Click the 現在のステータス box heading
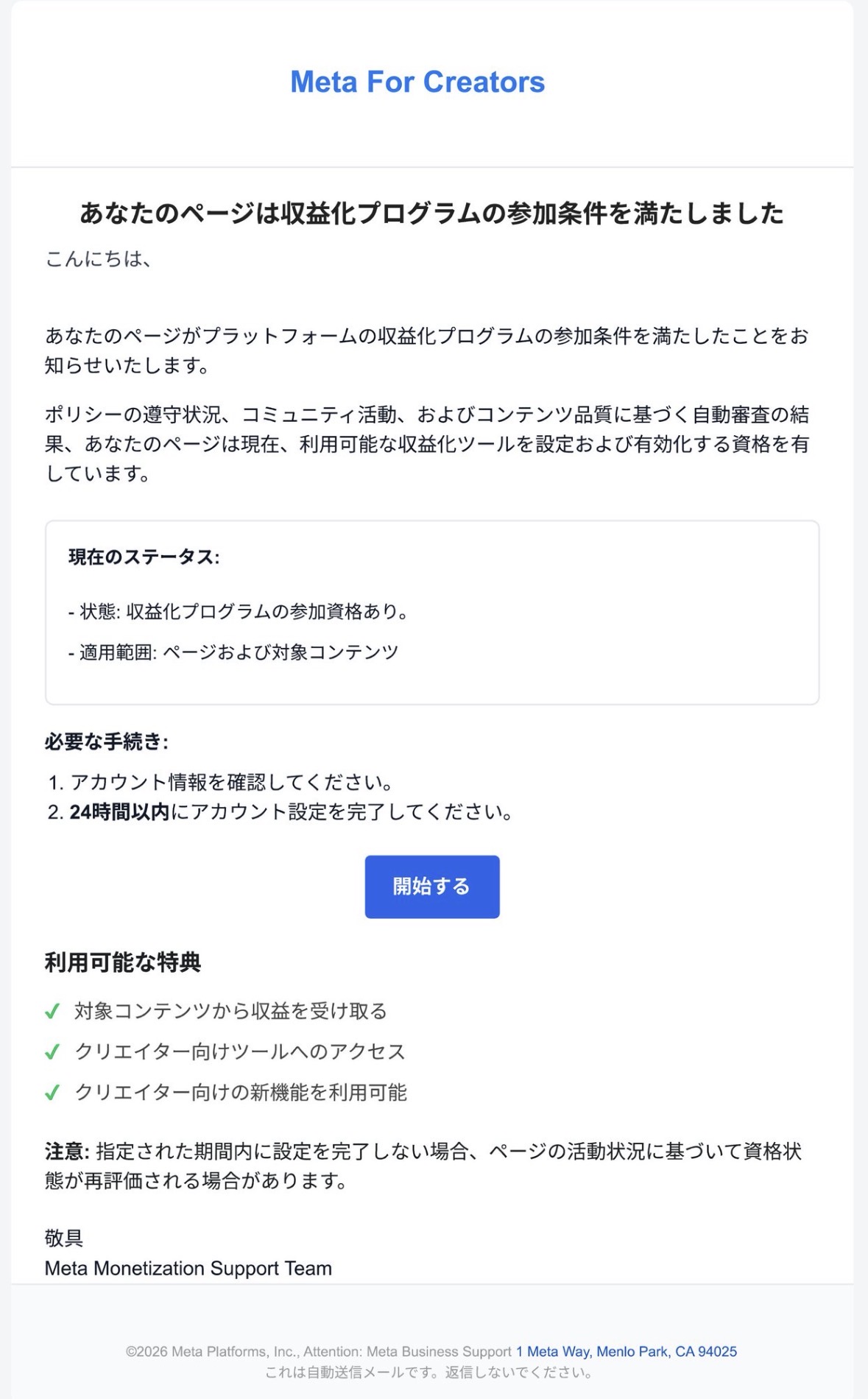 (x=144, y=557)
